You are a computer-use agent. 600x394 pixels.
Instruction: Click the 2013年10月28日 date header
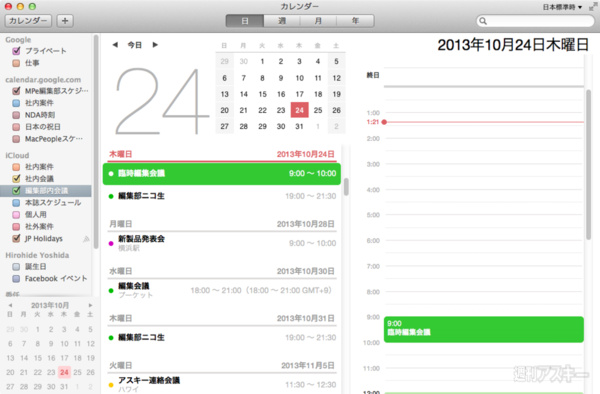point(305,224)
